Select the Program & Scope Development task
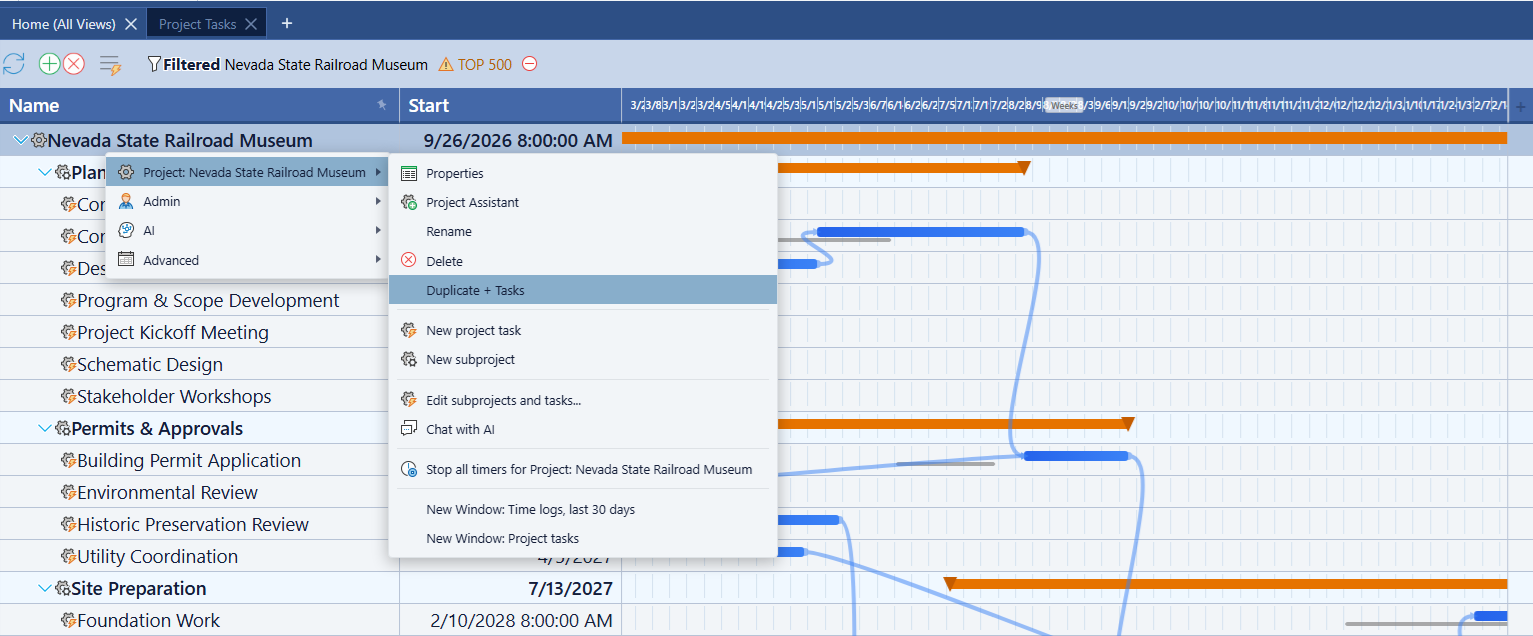Screen dimensions: 1533x636 pyautogui.click(x=208, y=301)
